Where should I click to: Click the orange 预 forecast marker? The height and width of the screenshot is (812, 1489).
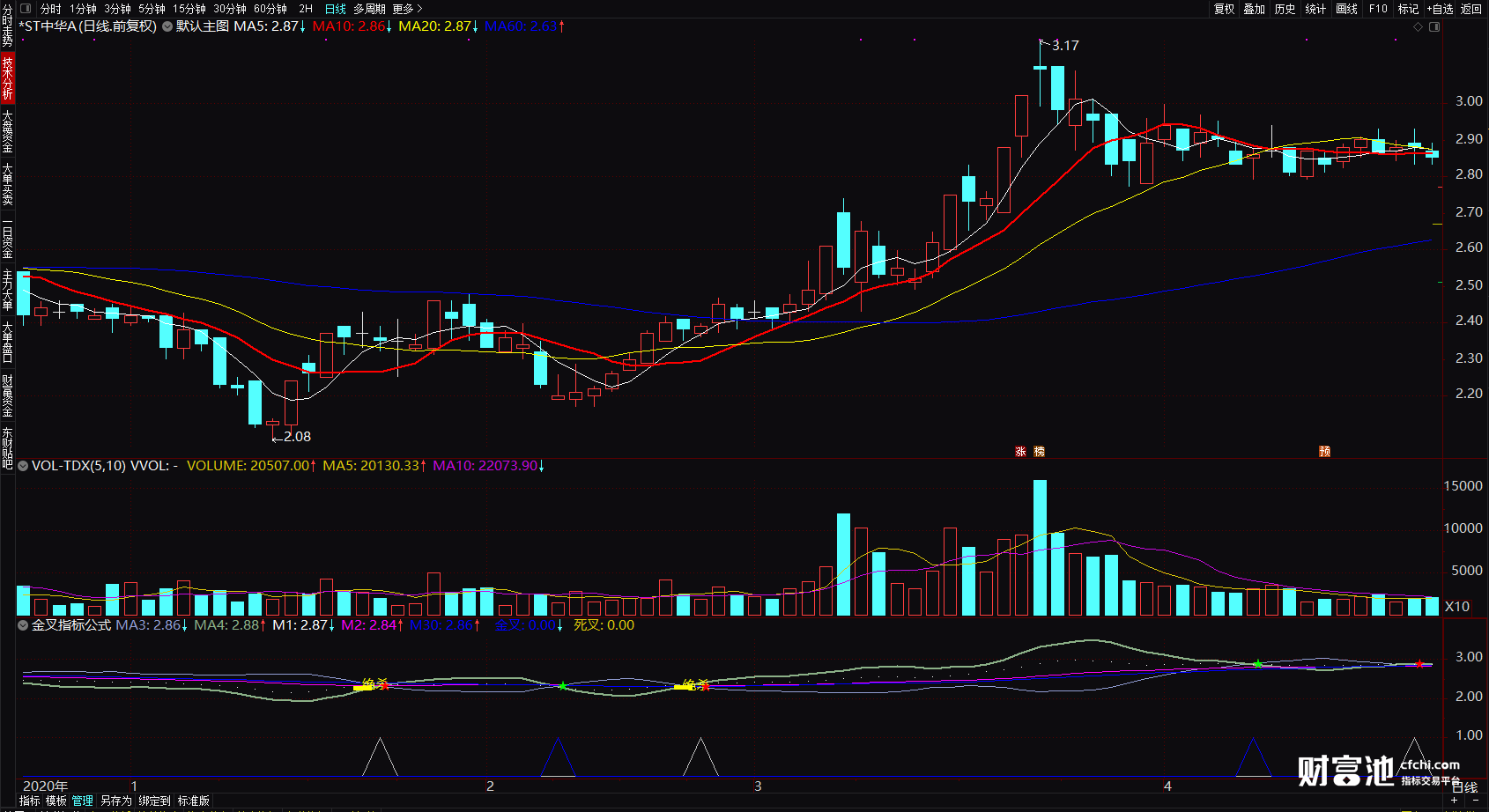pyautogui.click(x=1324, y=452)
